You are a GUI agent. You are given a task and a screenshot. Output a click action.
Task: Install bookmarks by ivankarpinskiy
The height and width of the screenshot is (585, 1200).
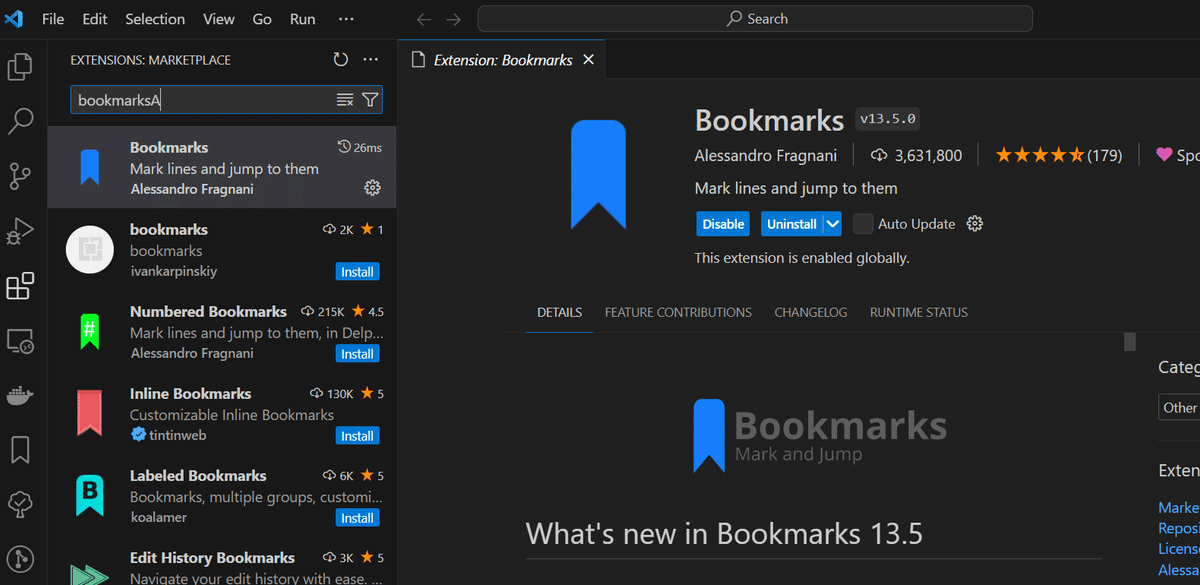[357, 272]
